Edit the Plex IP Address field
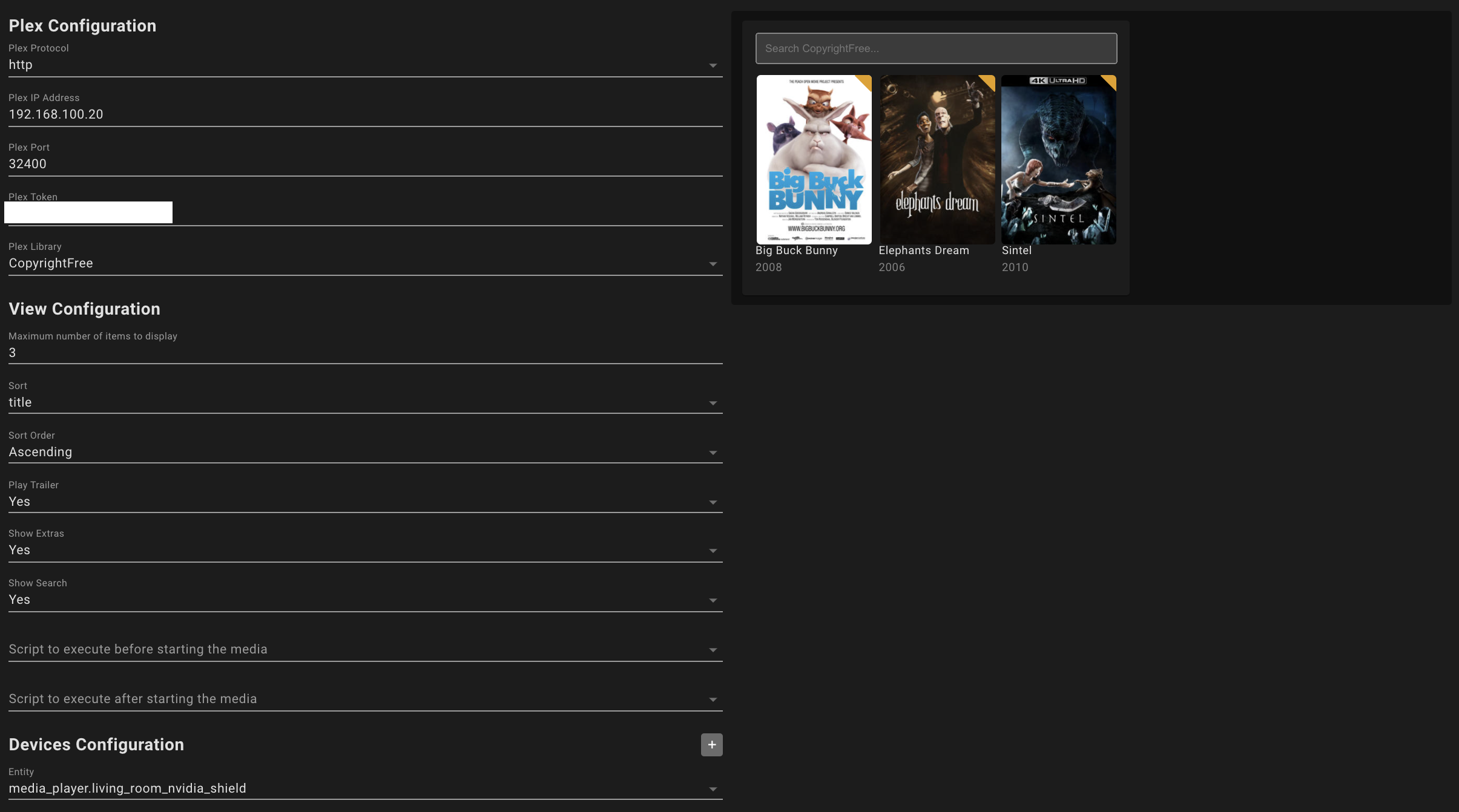Image resolution: width=1459 pixels, height=812 pixels. 366,110
